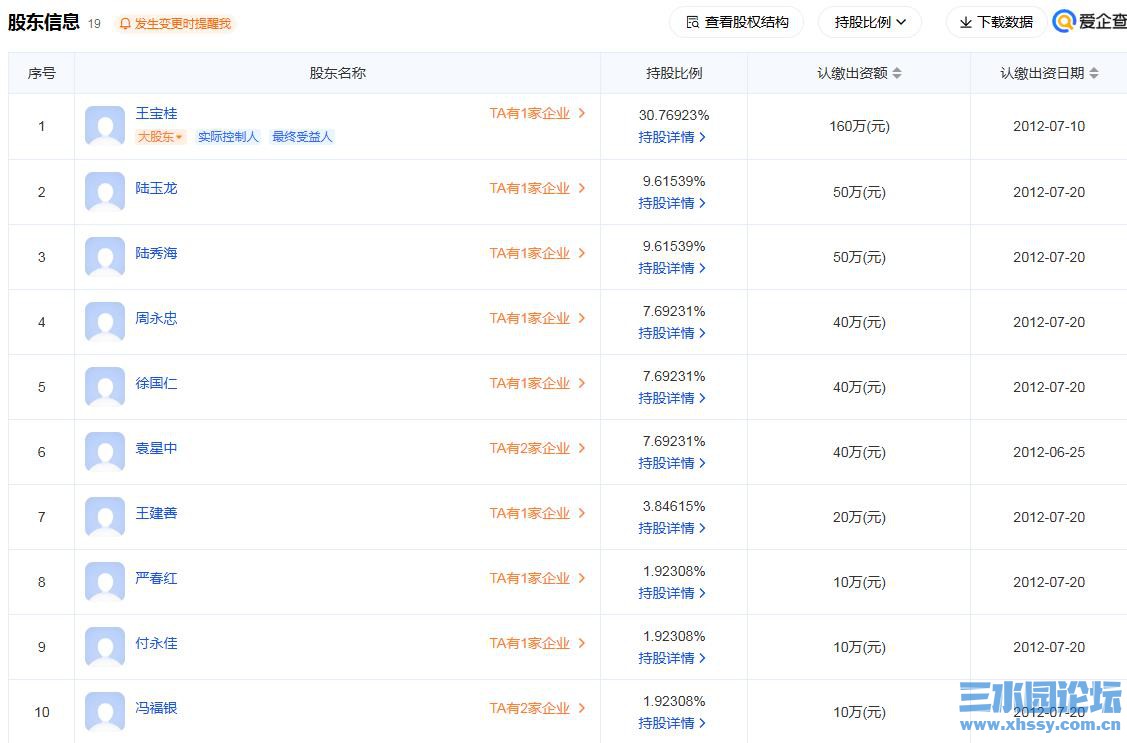Click the download icon in 下载数据

pyautogui.click(x=967, y=22)
